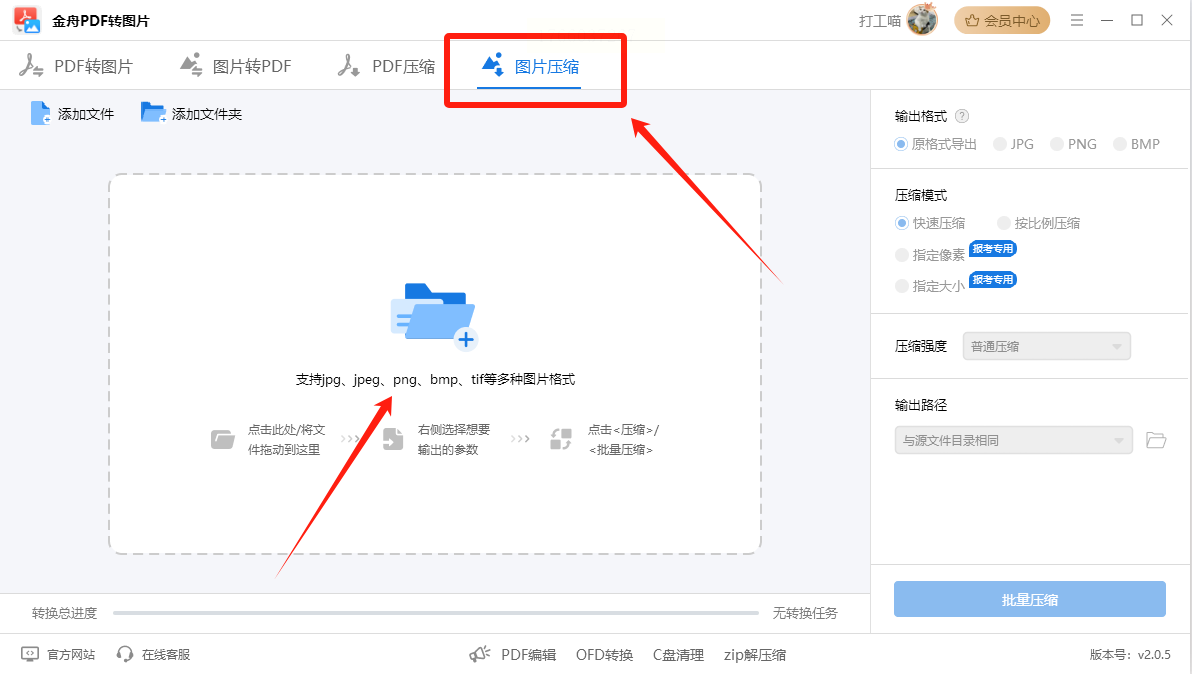This screenshot has height=674, width=1192.
Task: Open the C盘清理 link
Action: click(x=678, y=655)
